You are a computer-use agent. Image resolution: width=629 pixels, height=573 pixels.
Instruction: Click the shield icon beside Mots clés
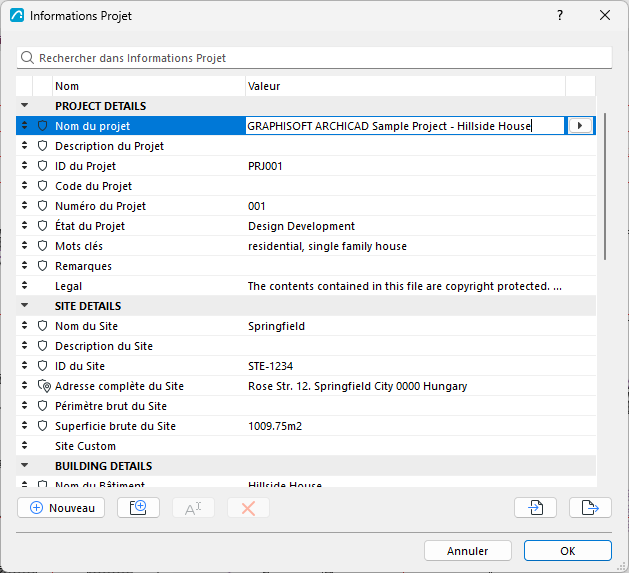tap(43, 246)
